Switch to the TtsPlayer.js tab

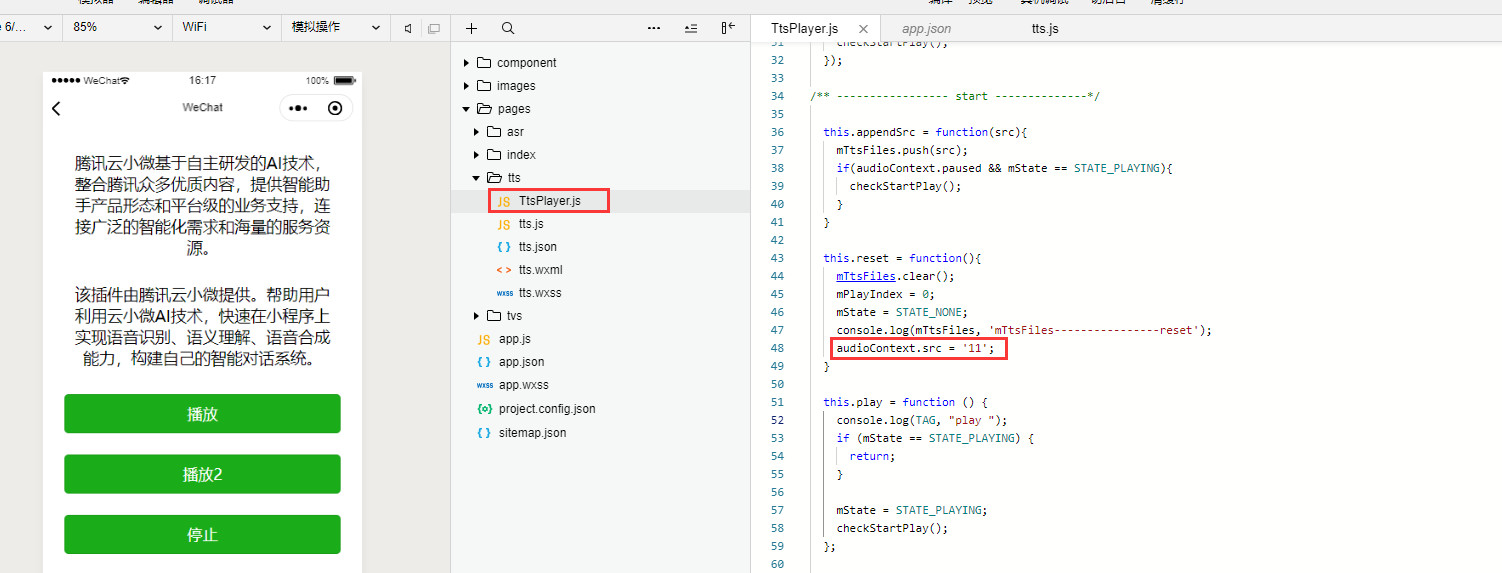(x=804, y=29)
